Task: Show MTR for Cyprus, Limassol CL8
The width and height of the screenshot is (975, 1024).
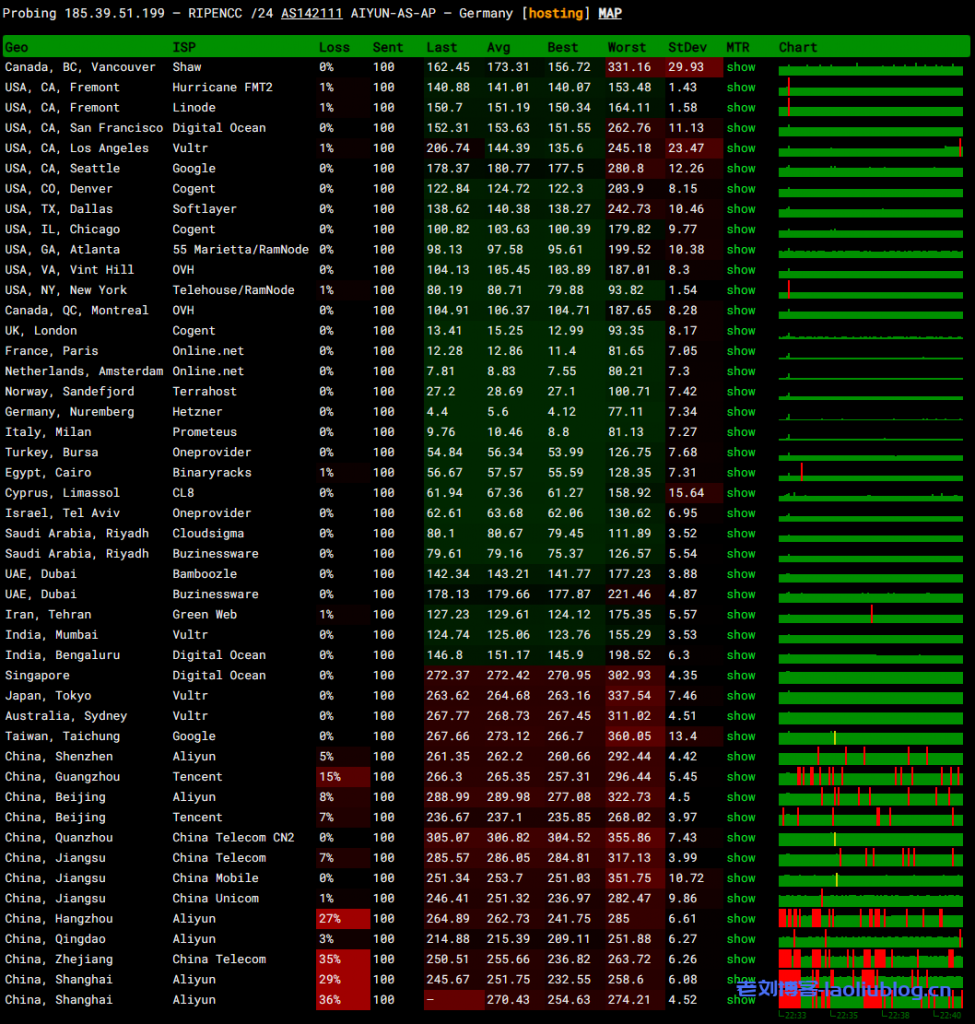Action: (x=741, y=492)
